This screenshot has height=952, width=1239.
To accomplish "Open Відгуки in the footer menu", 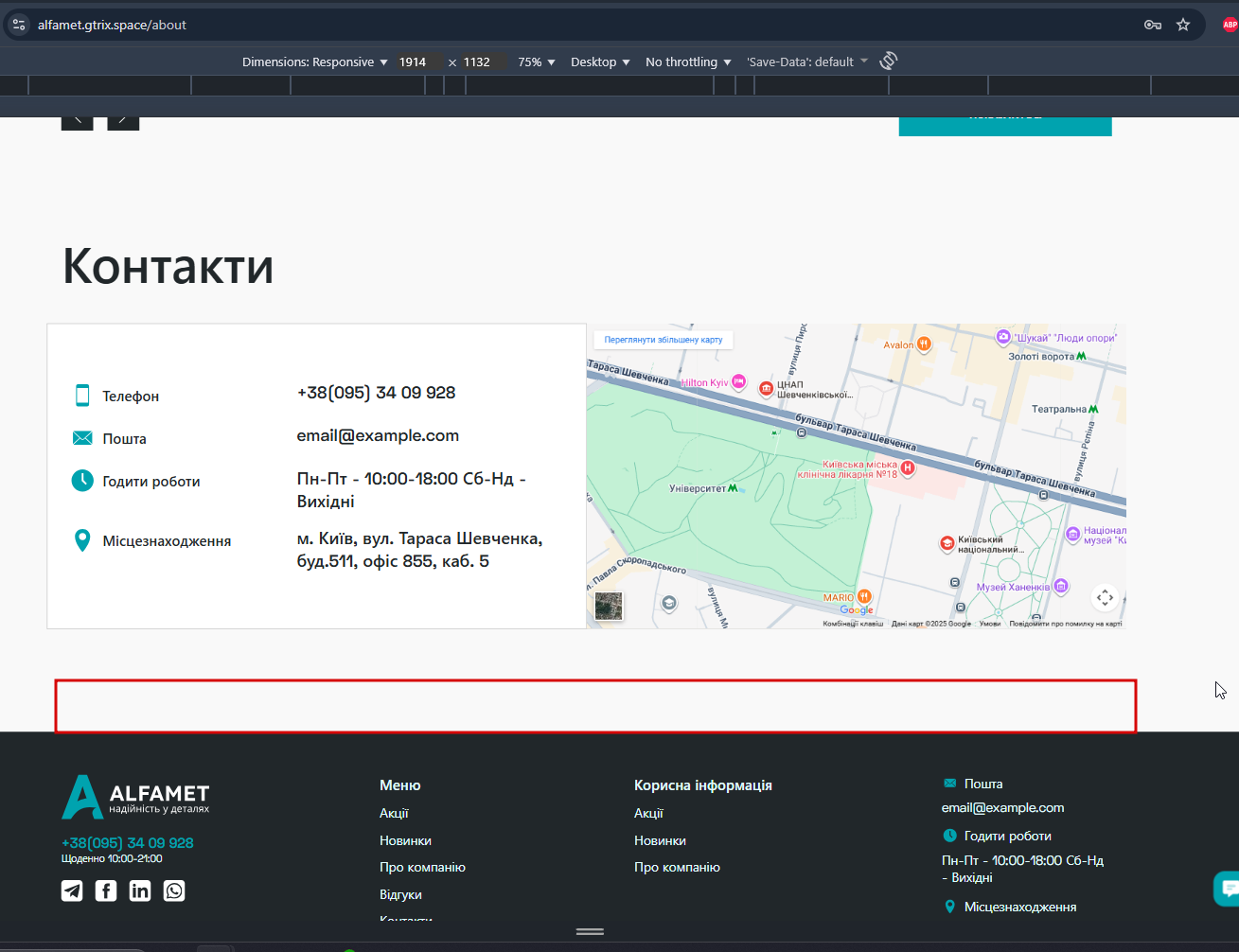I will [x=400, y=895].
